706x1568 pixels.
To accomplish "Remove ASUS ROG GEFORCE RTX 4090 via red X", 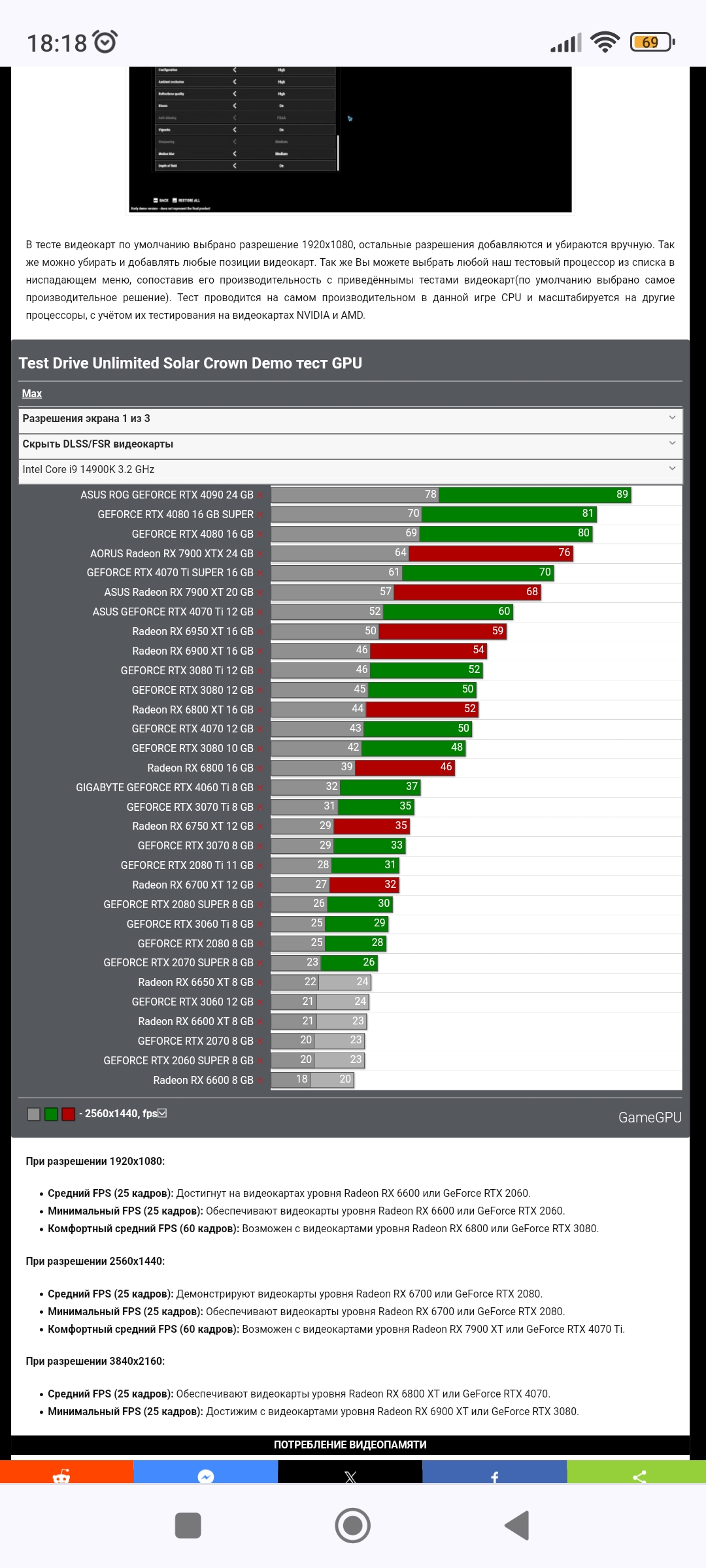I will (x=260, y=496).
